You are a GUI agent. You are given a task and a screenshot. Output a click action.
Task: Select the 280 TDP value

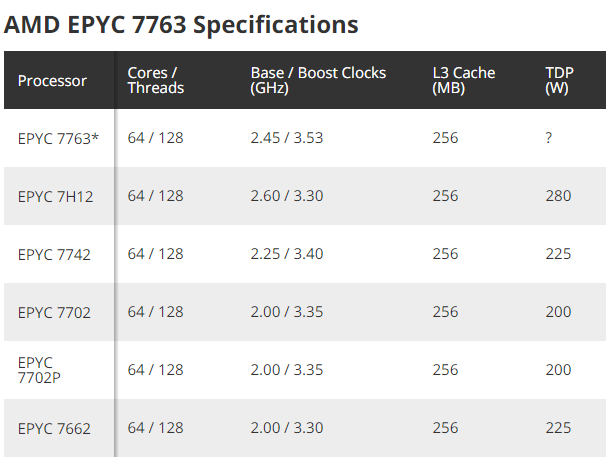click(x=558, y=196)
